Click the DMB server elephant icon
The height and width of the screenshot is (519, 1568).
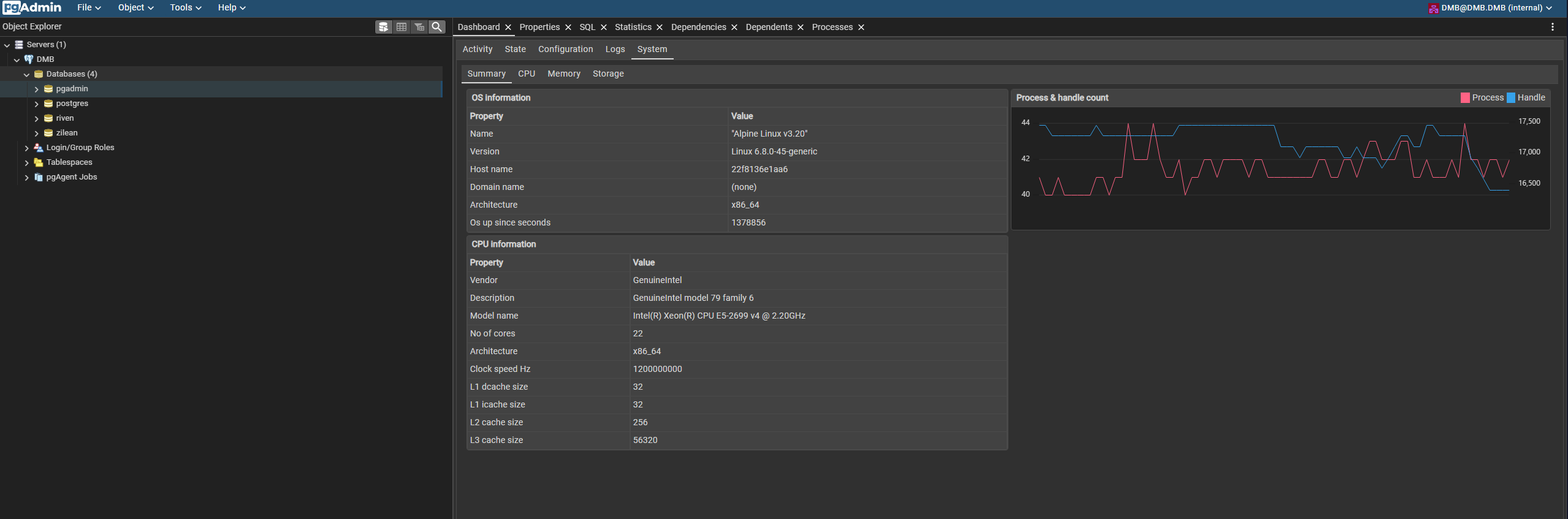coord(29,59)
